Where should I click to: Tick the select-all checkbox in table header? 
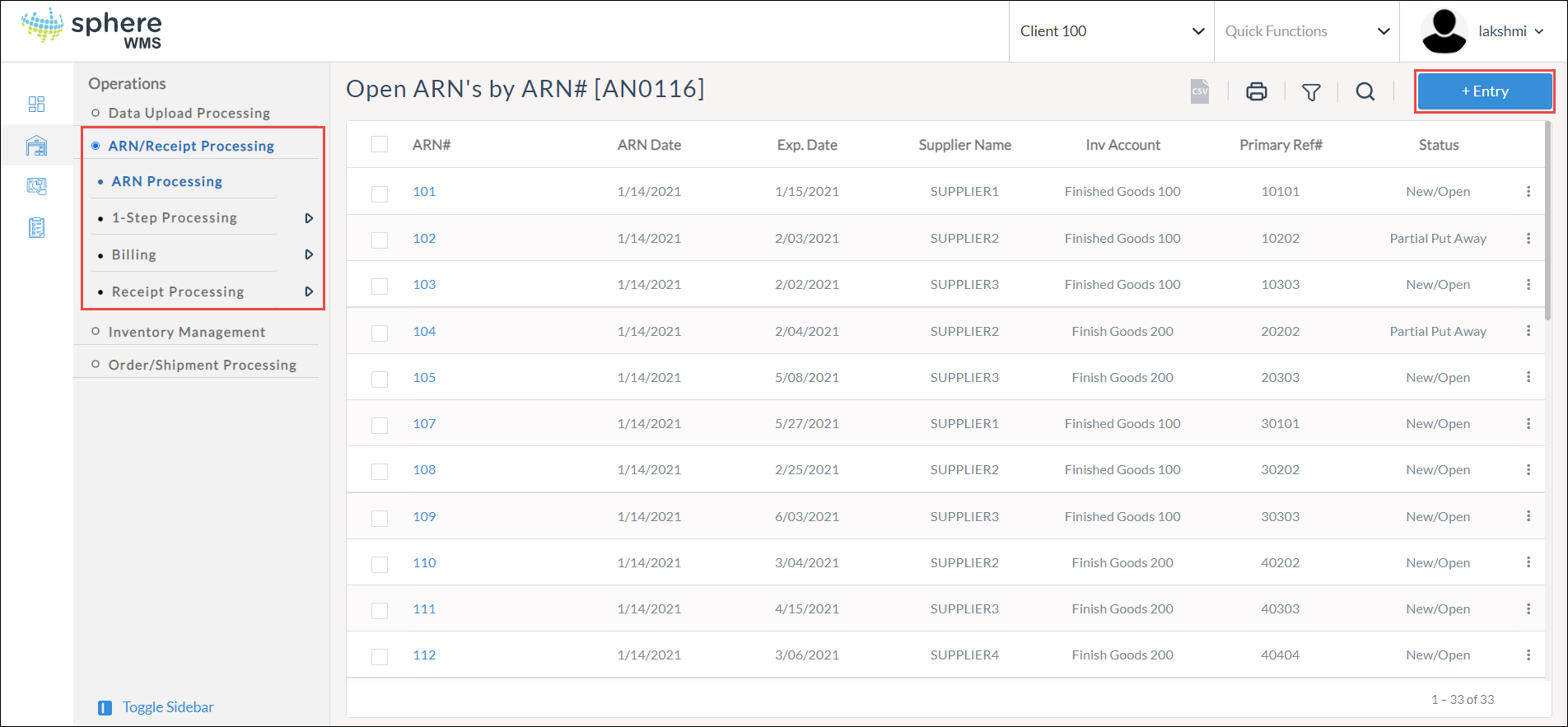pos(380,144)
